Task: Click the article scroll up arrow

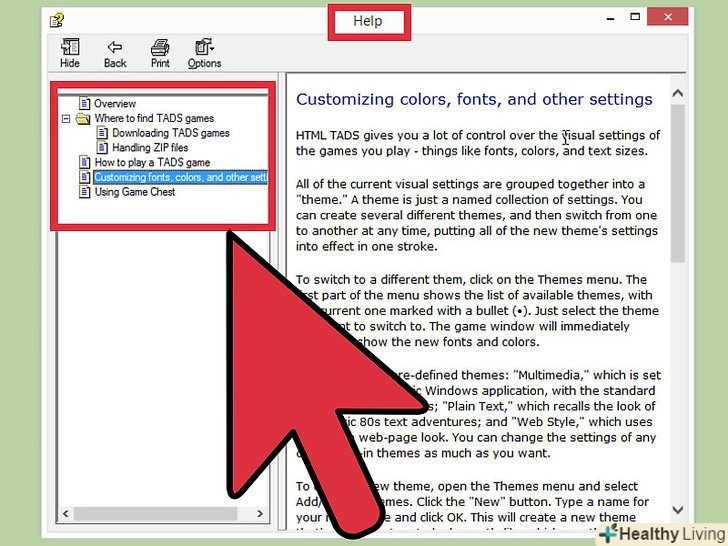Action: click(678, 93)
